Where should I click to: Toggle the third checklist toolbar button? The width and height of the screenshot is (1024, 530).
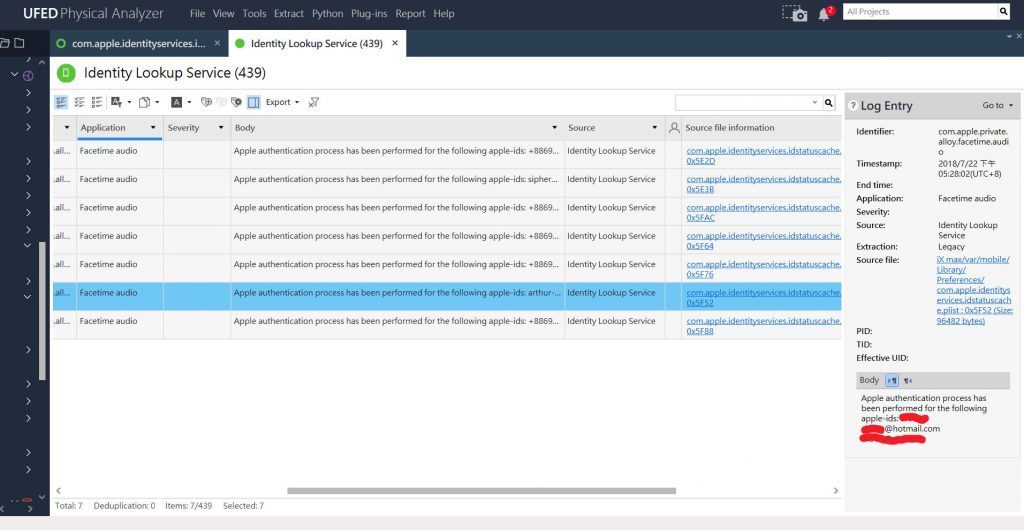click(97, 102)
